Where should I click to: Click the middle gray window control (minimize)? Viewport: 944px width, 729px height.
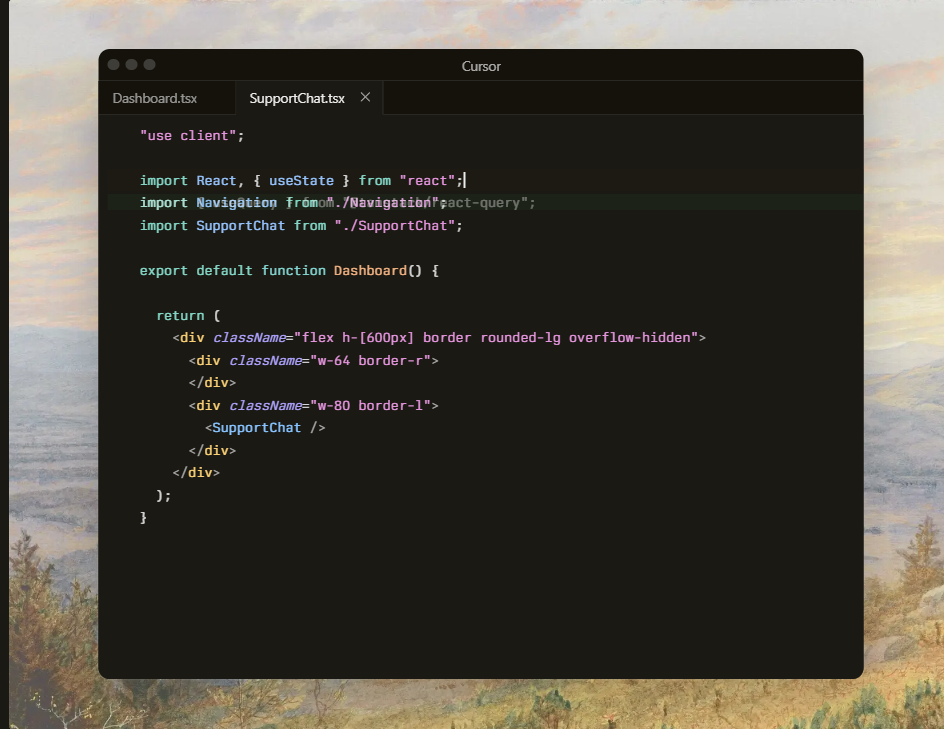coord(131,65)
